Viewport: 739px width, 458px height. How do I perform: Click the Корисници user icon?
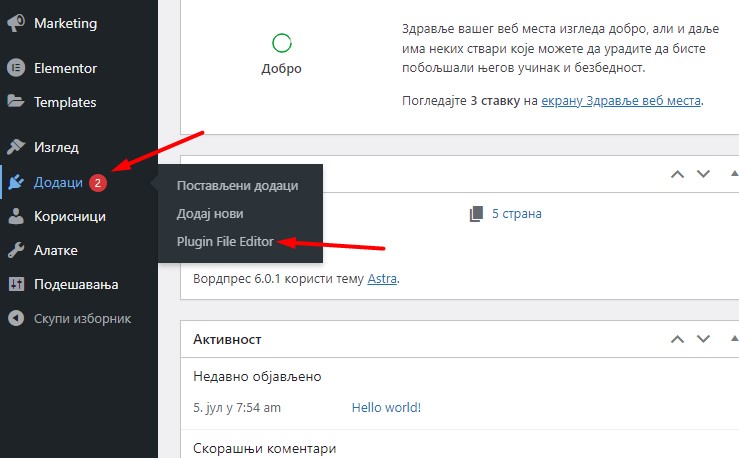[x=16, y=216]
